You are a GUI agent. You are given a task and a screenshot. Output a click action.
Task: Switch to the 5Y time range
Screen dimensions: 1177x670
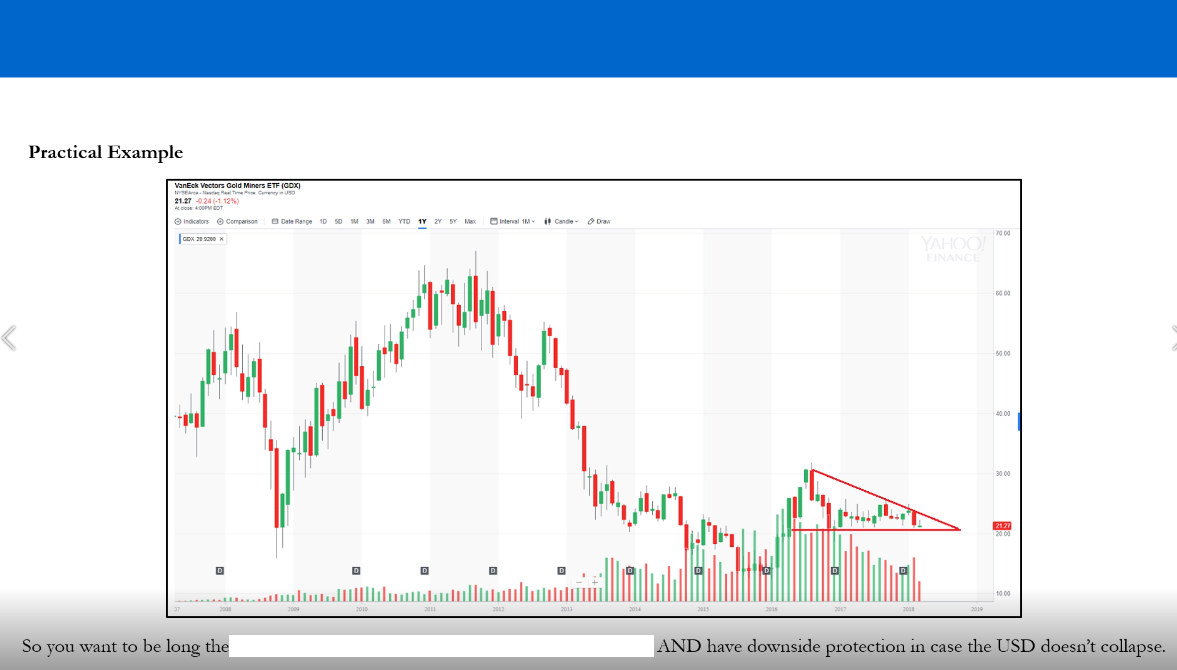(x=453, y=221)
